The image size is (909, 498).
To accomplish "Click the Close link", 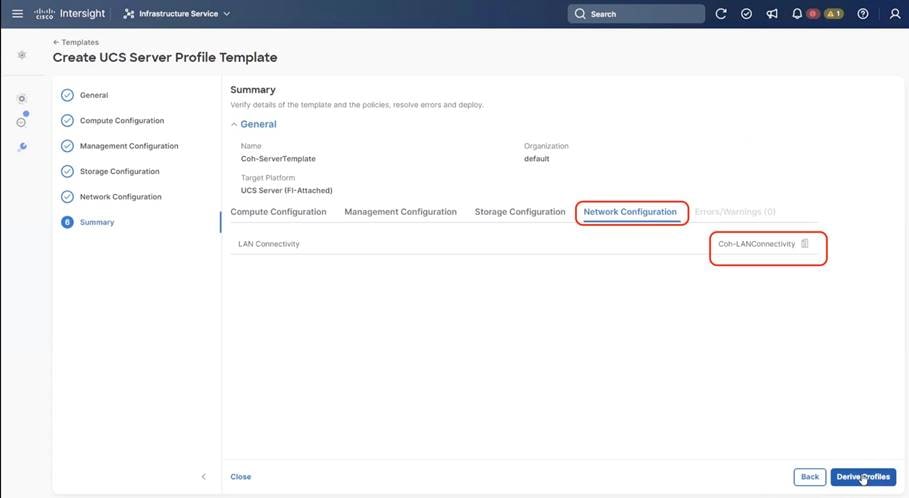I will (241, 477).
